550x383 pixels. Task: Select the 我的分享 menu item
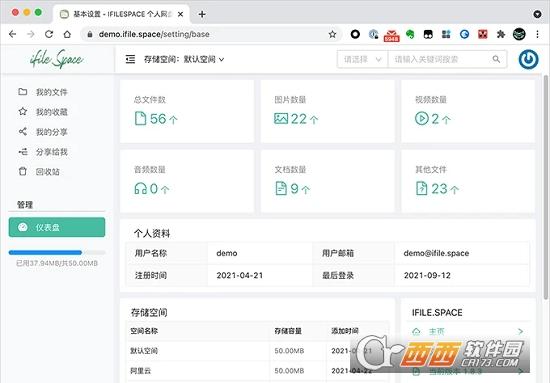(57, 132)
